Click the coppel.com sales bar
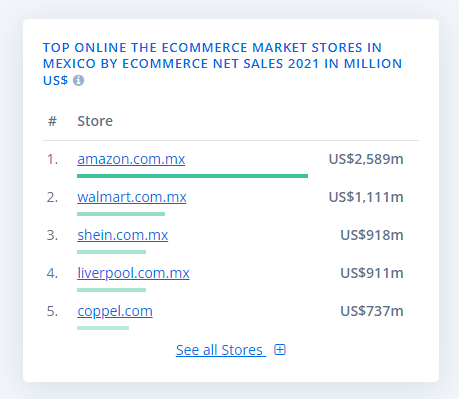 (x=103, y=328)
